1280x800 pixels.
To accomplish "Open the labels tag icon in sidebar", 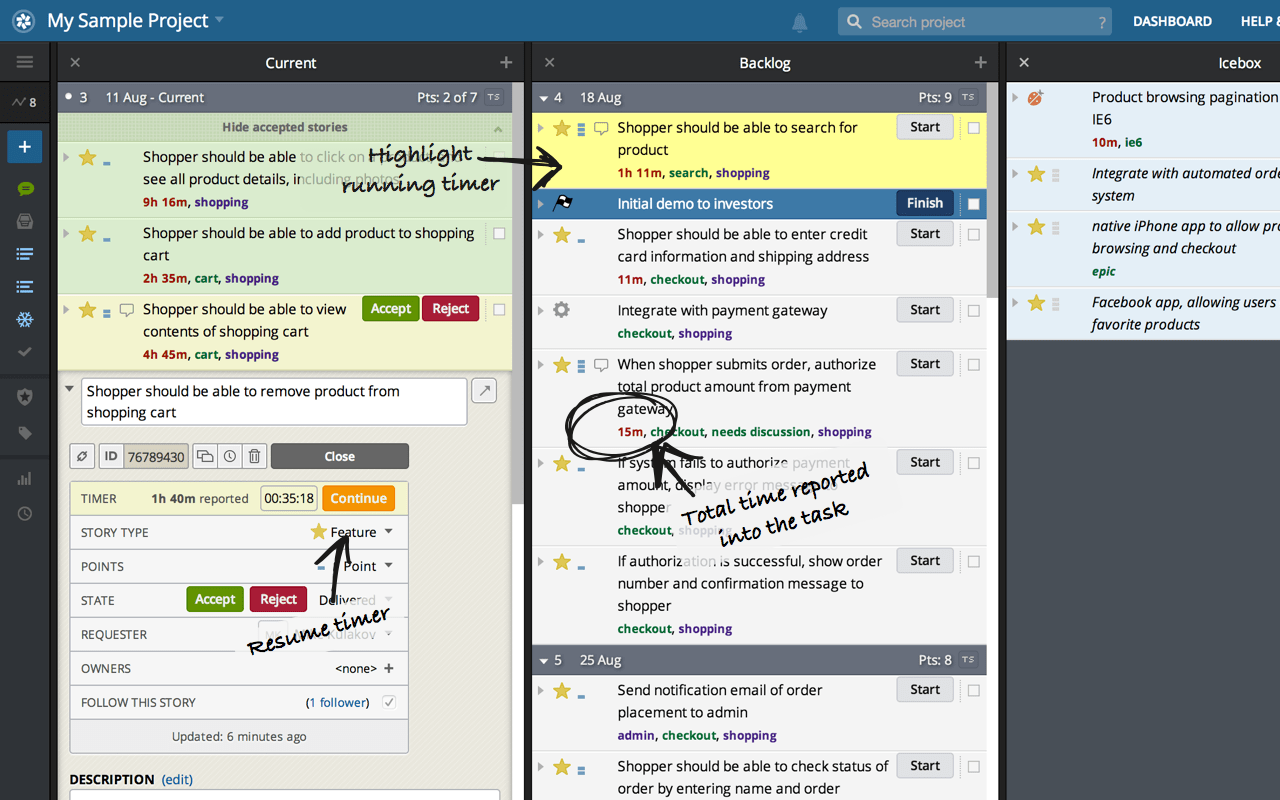I will (x=25, y=433).
